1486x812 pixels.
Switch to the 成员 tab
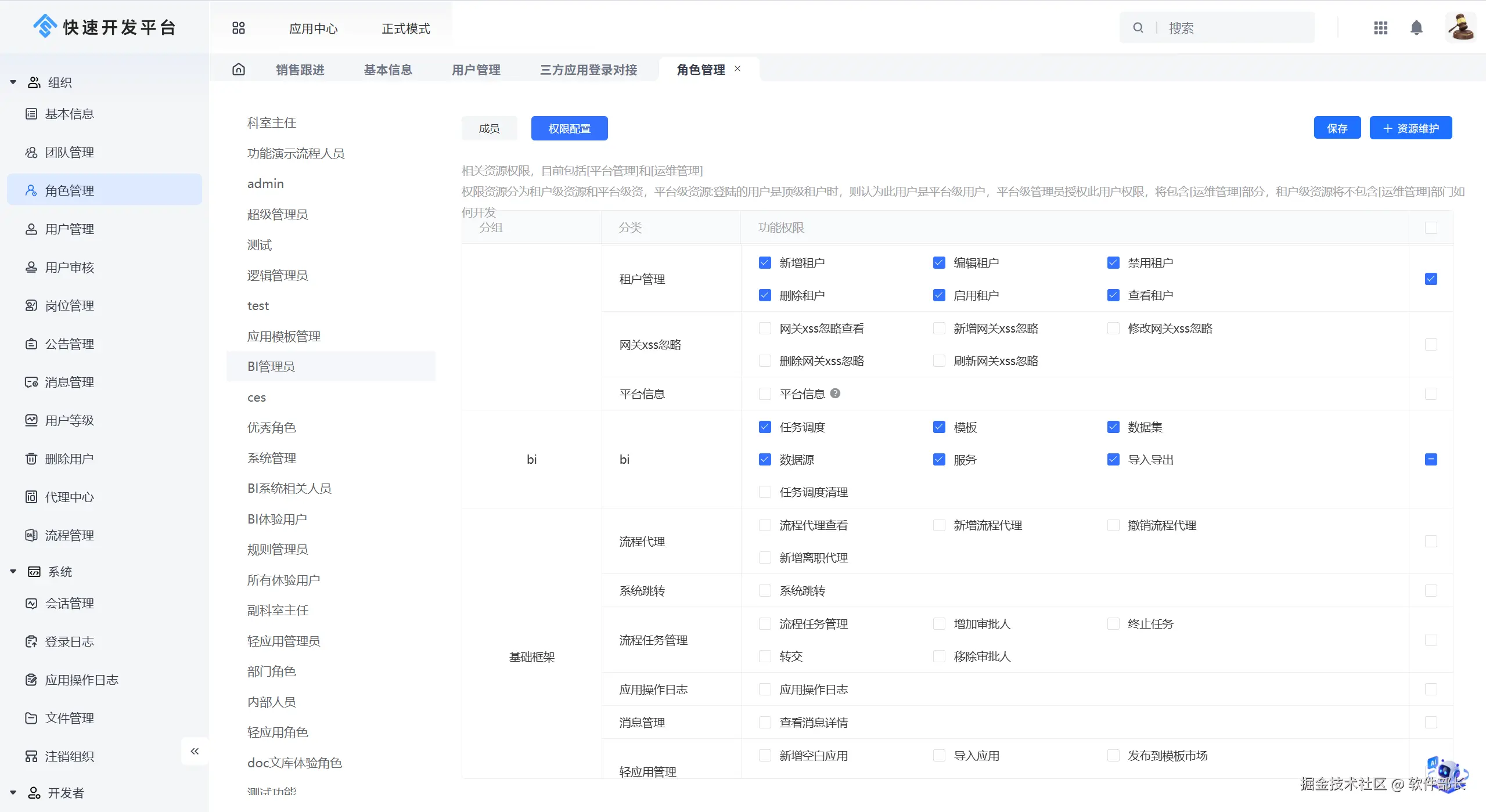pyautogui.click(x=489, y=128)
